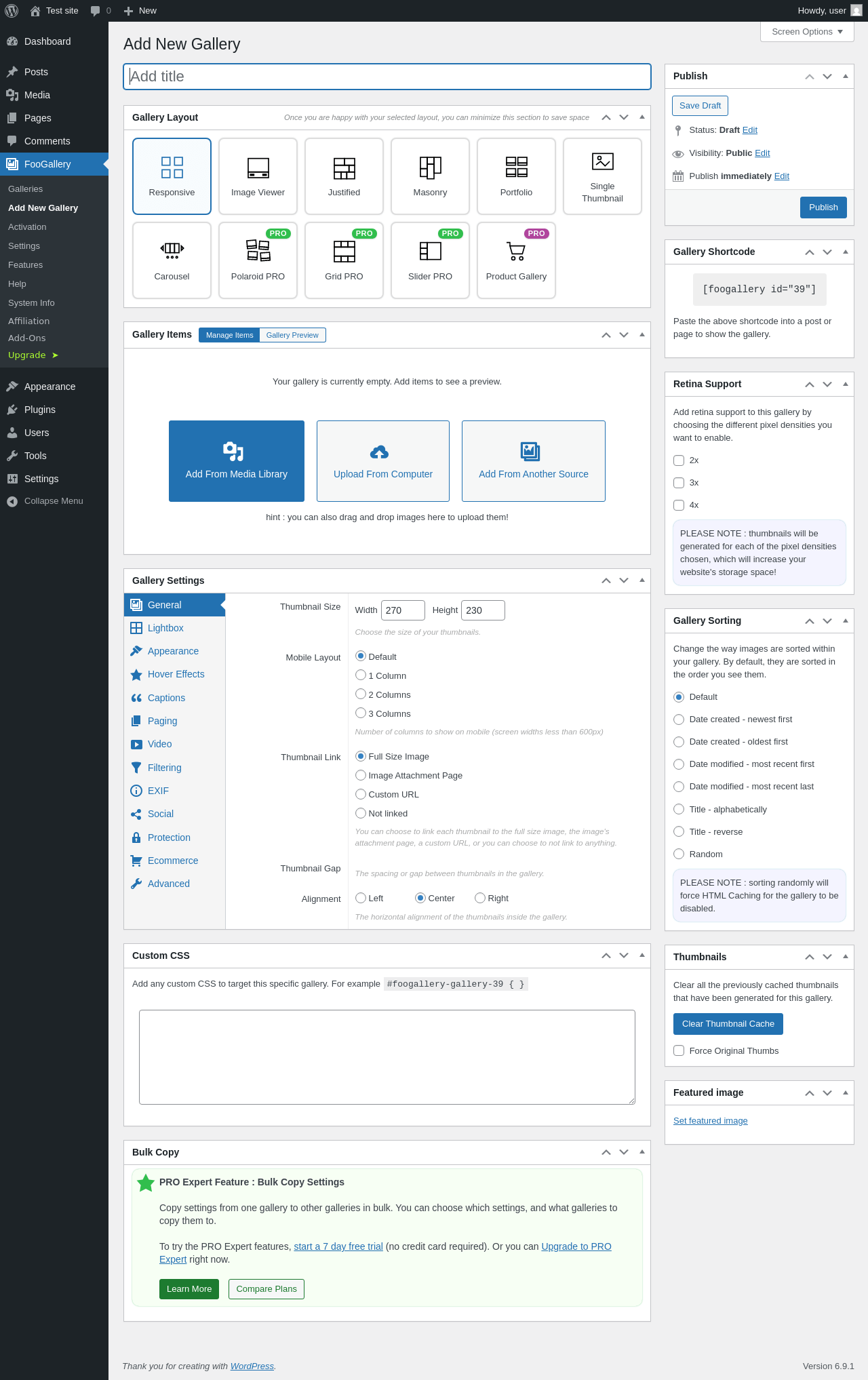Select Single Thumbnail layout
Image resolution: width=868 pixels, height=1380 pixels.
602,176
